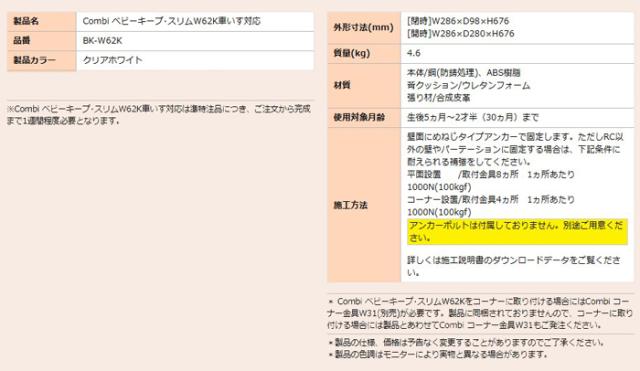
Task: Click the monitor color difference disclaimer
Action: coord(438,354)
